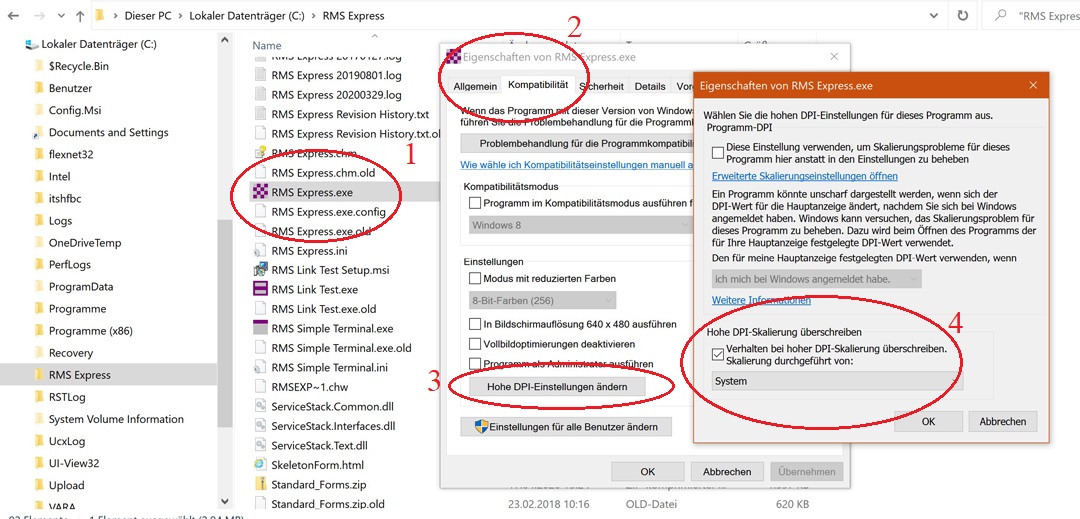Tick In Bildschirmauflösung 640 x 480 ausführen

click(x=475, y=324)
